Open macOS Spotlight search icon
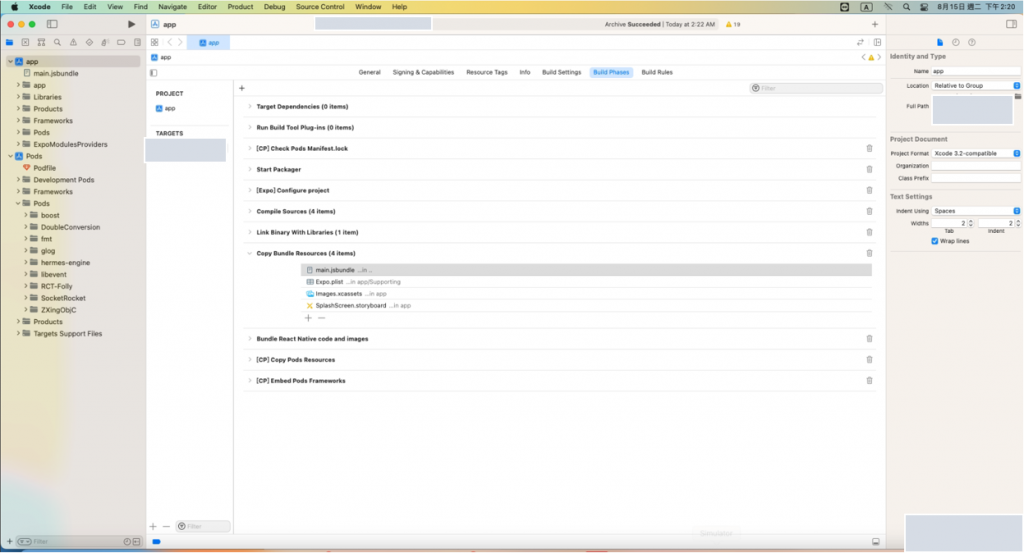This screenshot has height=553, width=1024. point(906,7)
